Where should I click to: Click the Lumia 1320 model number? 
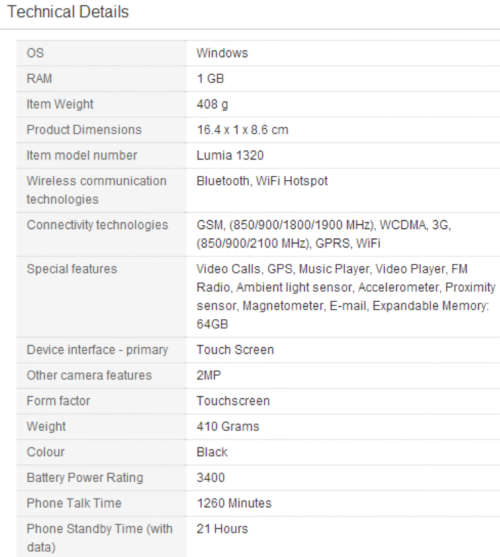[x=230, y=155]
